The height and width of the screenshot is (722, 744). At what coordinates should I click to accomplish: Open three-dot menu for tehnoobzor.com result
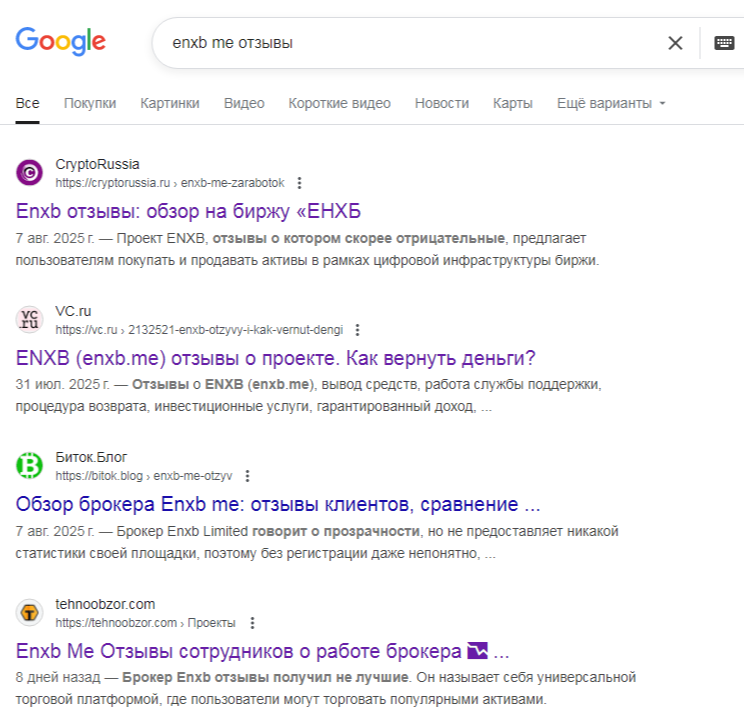click(x=251, y=622)
